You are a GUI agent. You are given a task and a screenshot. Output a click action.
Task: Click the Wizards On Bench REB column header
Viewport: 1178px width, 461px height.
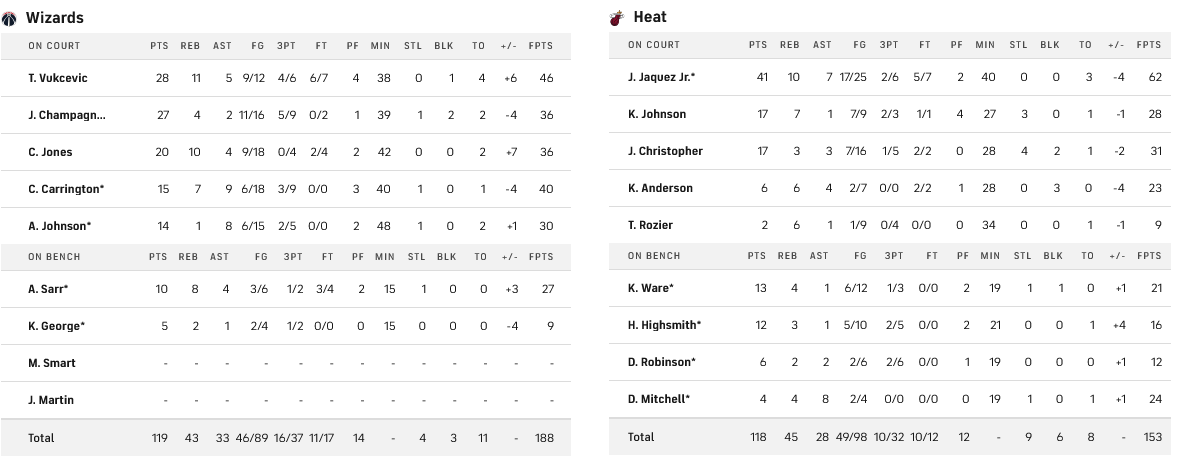point(190,257)
